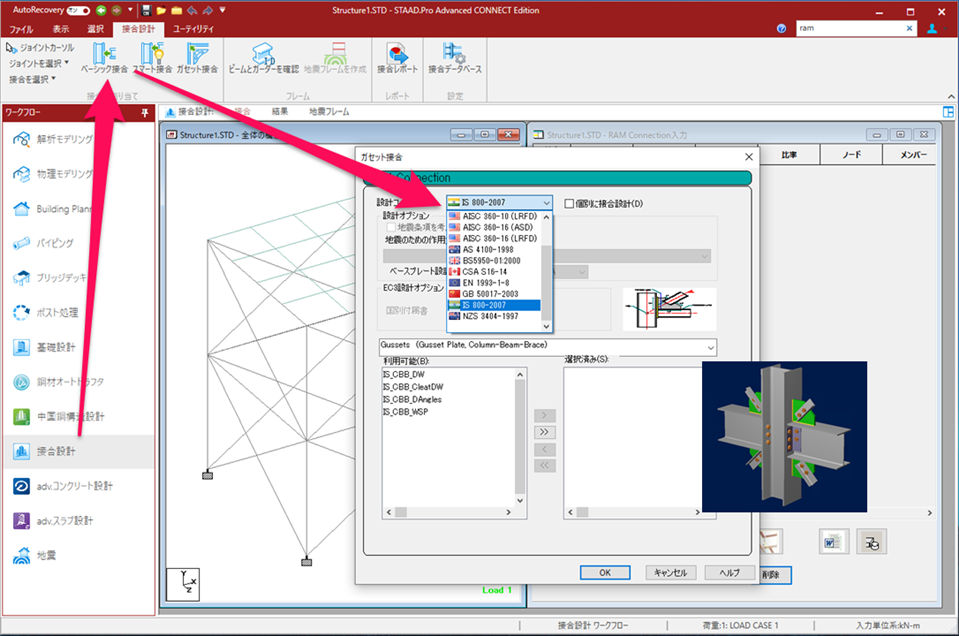This screenshot has width=959, height=636.
Task: Click the horizontal scrollbar under the 利用可能 list
Action: point(449,512)
